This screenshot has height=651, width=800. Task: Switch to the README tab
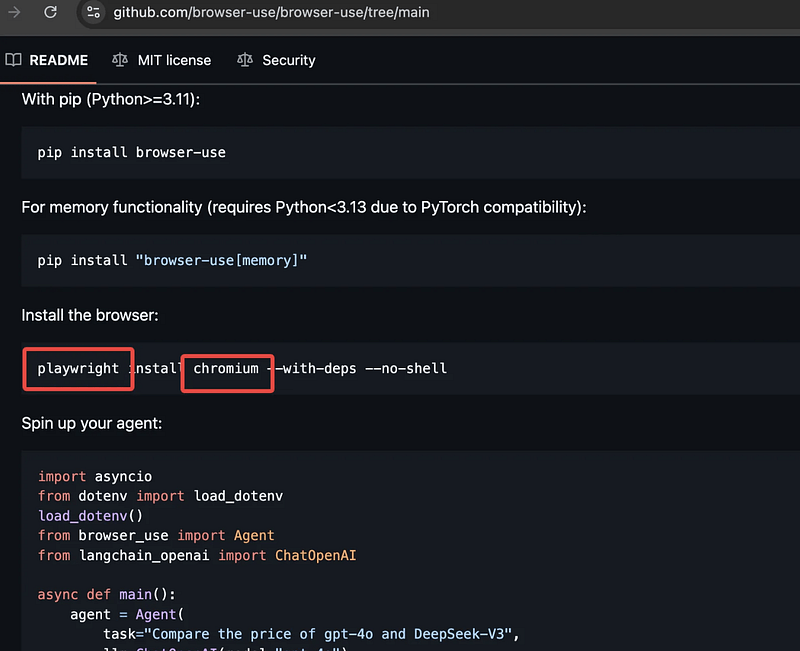[x=58, y=60]
